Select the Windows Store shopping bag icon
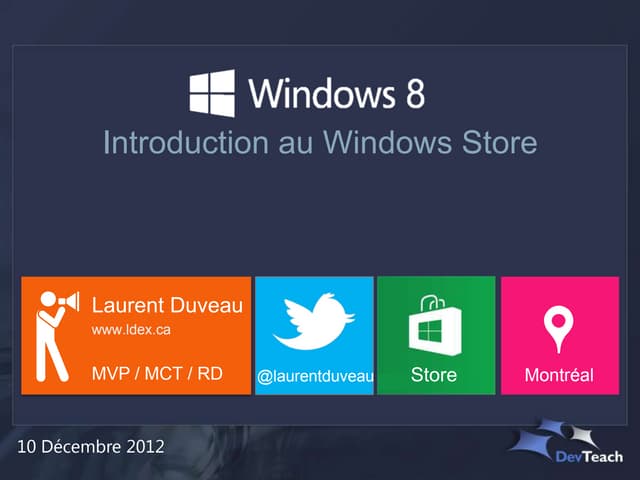Image resolution: width=640 pixels, height=480 pixels. point(436,325)
